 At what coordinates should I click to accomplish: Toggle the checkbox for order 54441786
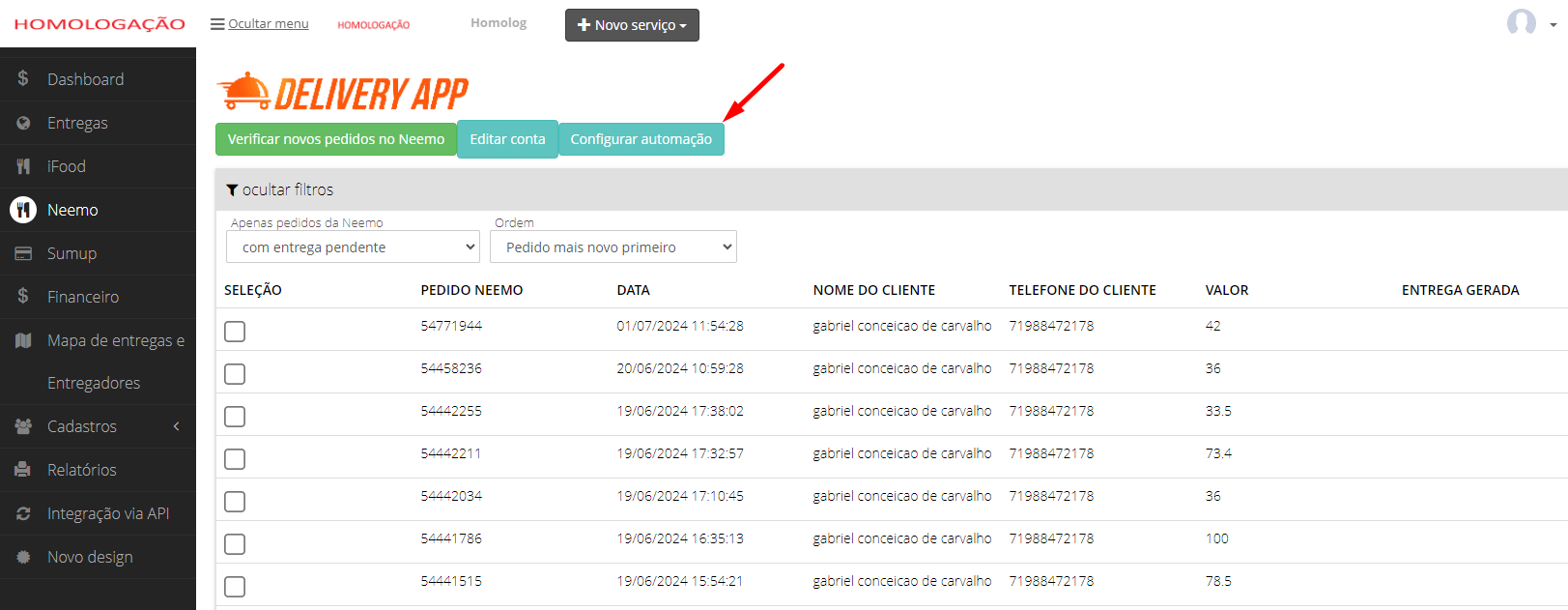[x=235, y=544]
